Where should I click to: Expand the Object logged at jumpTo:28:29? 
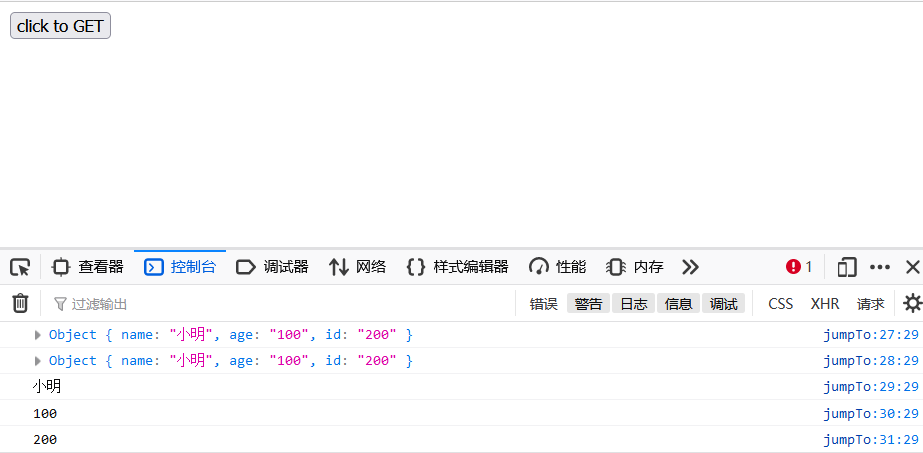click(38, 361)
